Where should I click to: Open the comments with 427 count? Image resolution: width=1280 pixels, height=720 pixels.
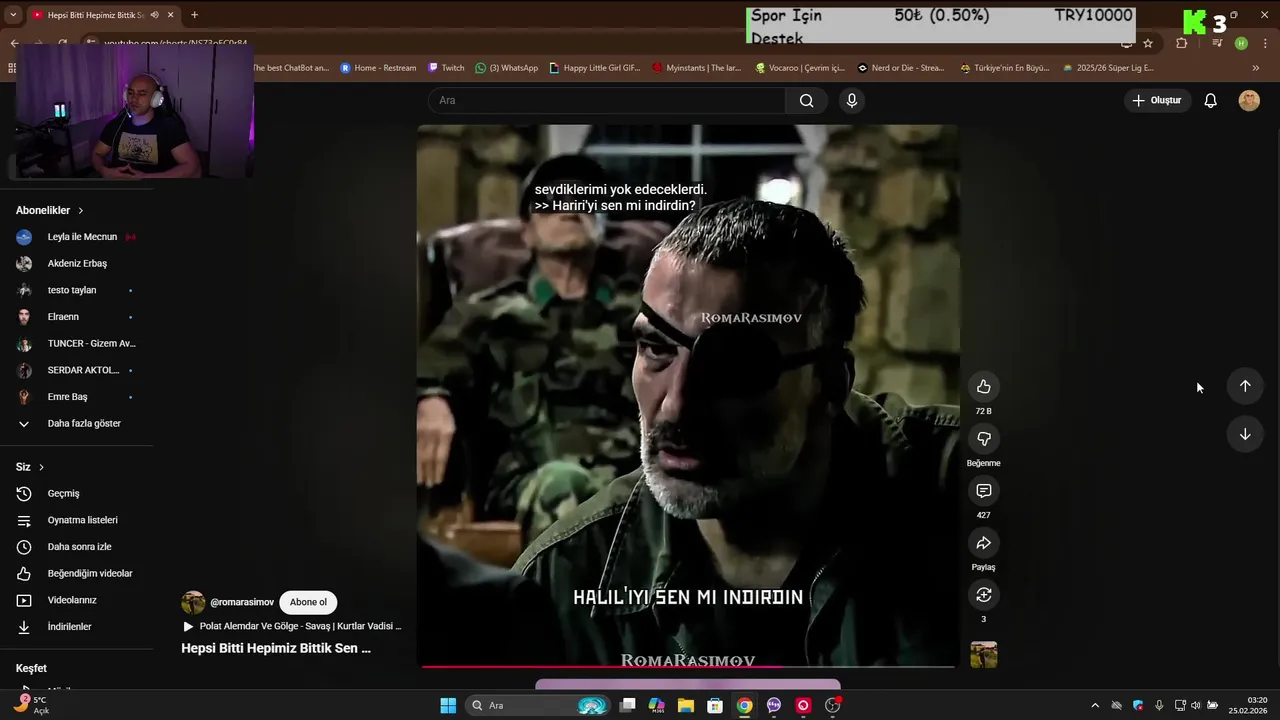(984, 491)
